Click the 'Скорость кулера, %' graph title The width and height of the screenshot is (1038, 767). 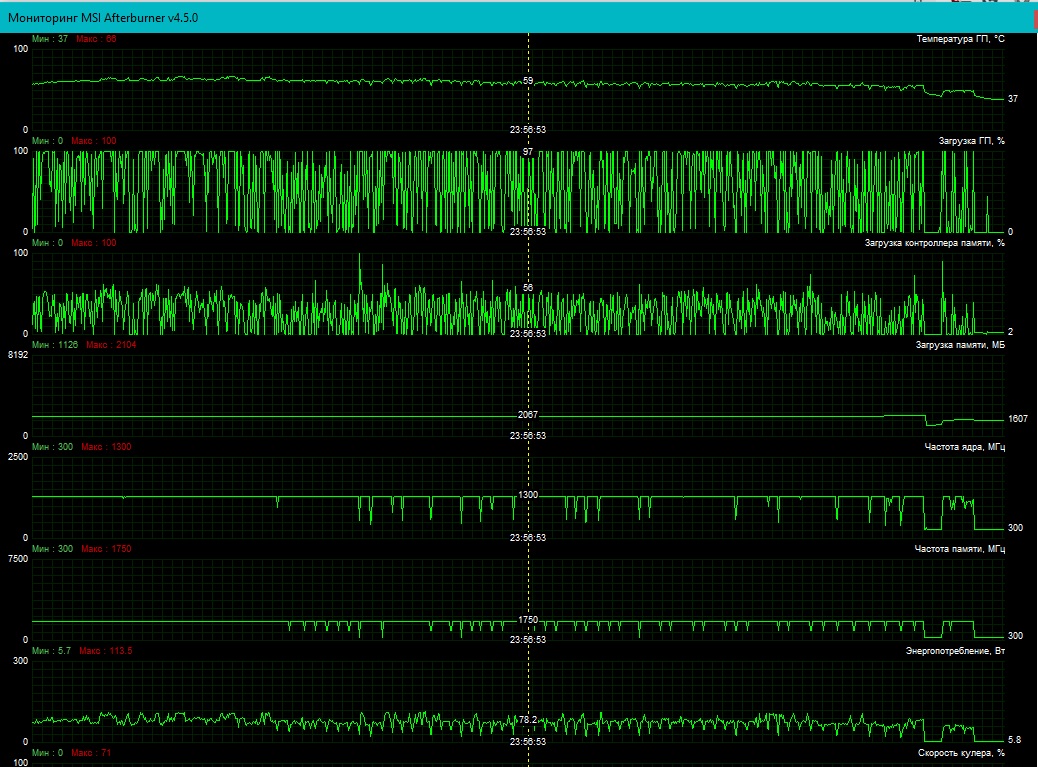961,752
